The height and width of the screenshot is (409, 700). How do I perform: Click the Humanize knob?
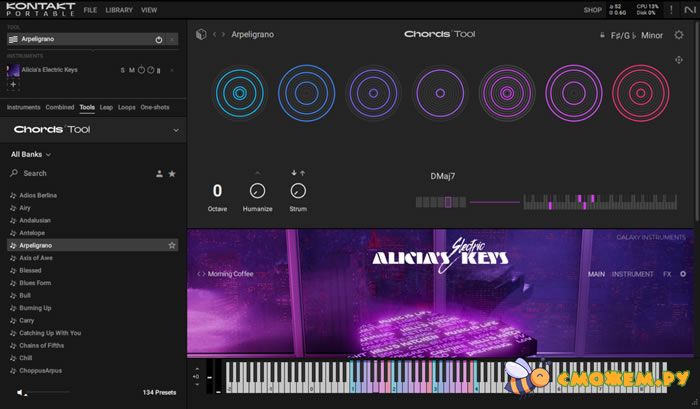click(x=257, y=190)
